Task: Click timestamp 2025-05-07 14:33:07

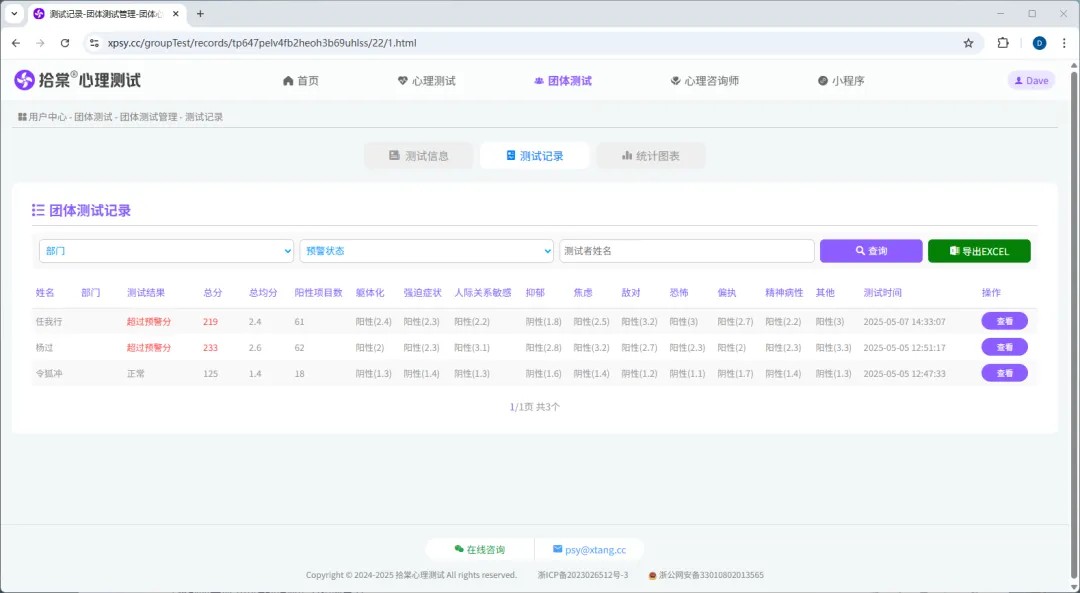Action: tap(904, 322)
